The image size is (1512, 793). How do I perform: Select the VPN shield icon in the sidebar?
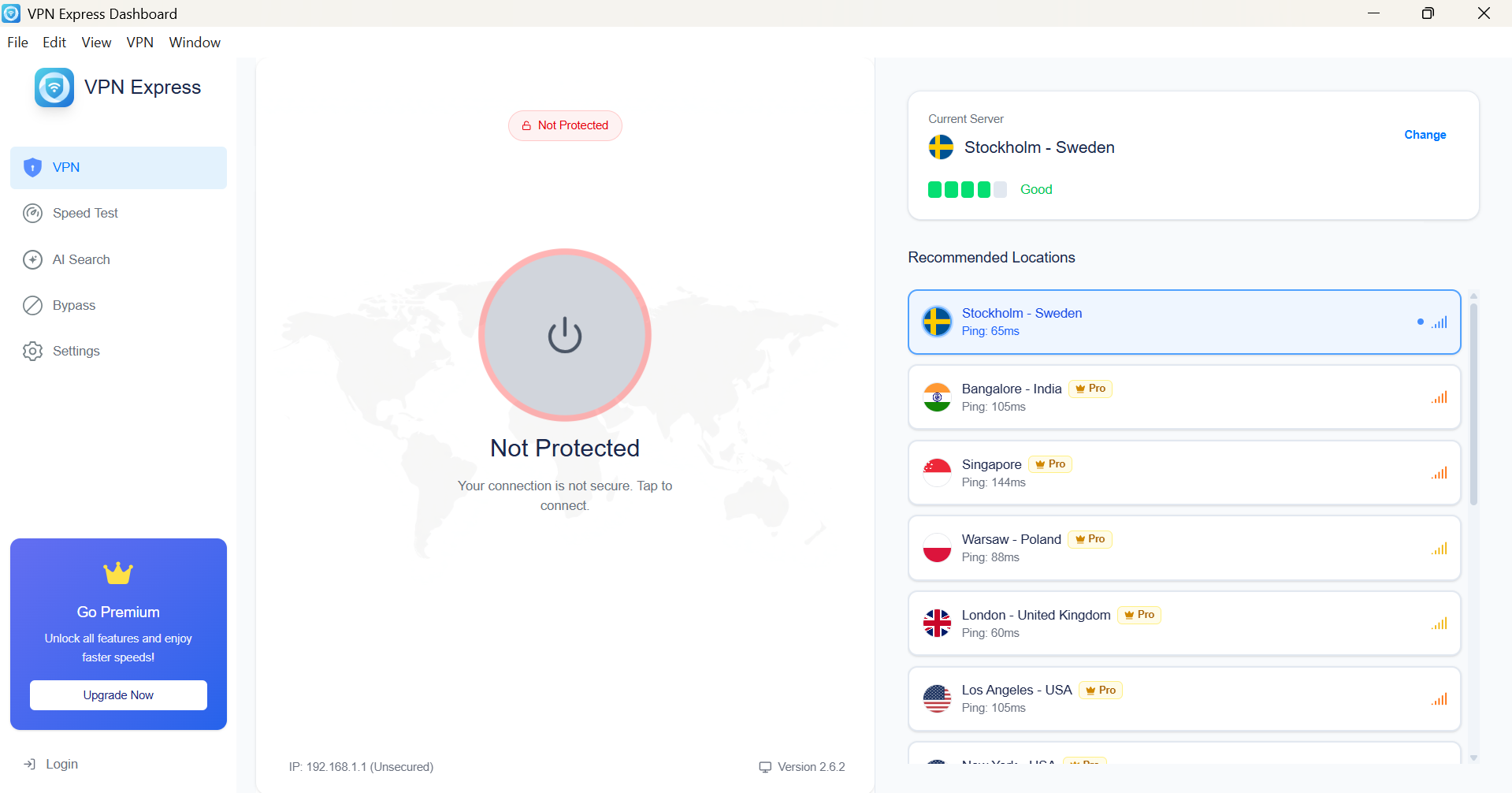(x=32, y=167)
